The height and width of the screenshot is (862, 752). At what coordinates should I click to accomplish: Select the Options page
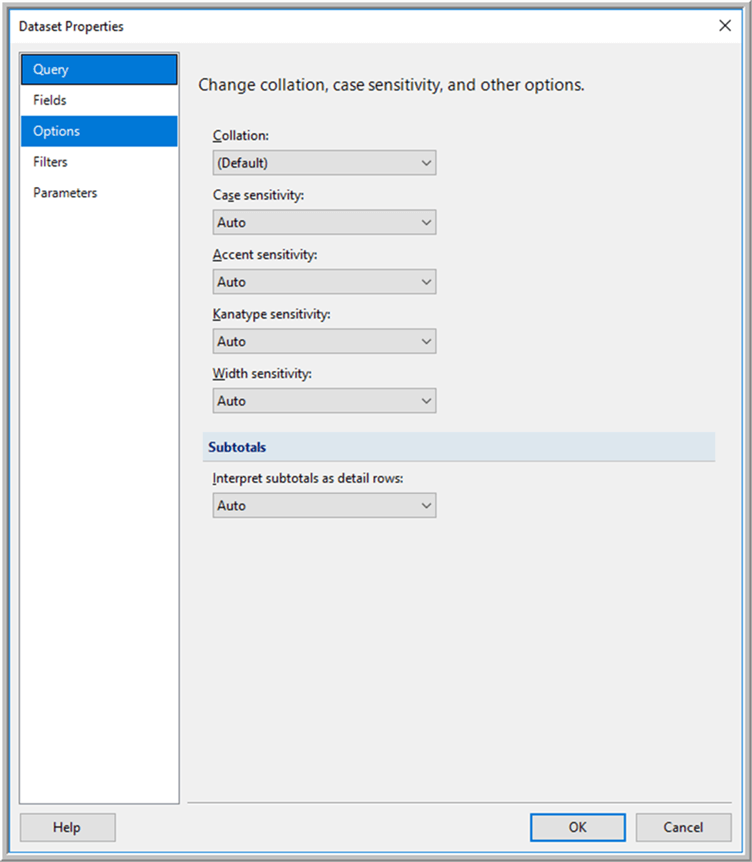pos(99,131)
